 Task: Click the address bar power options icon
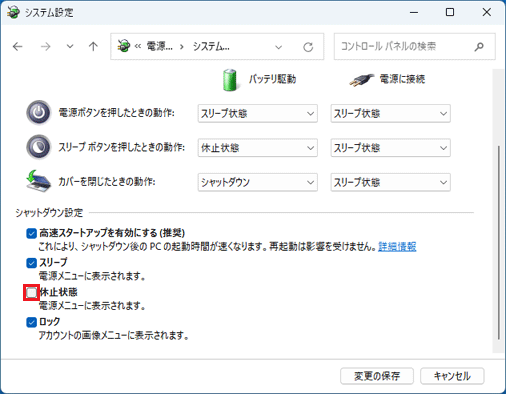[124, 46]
